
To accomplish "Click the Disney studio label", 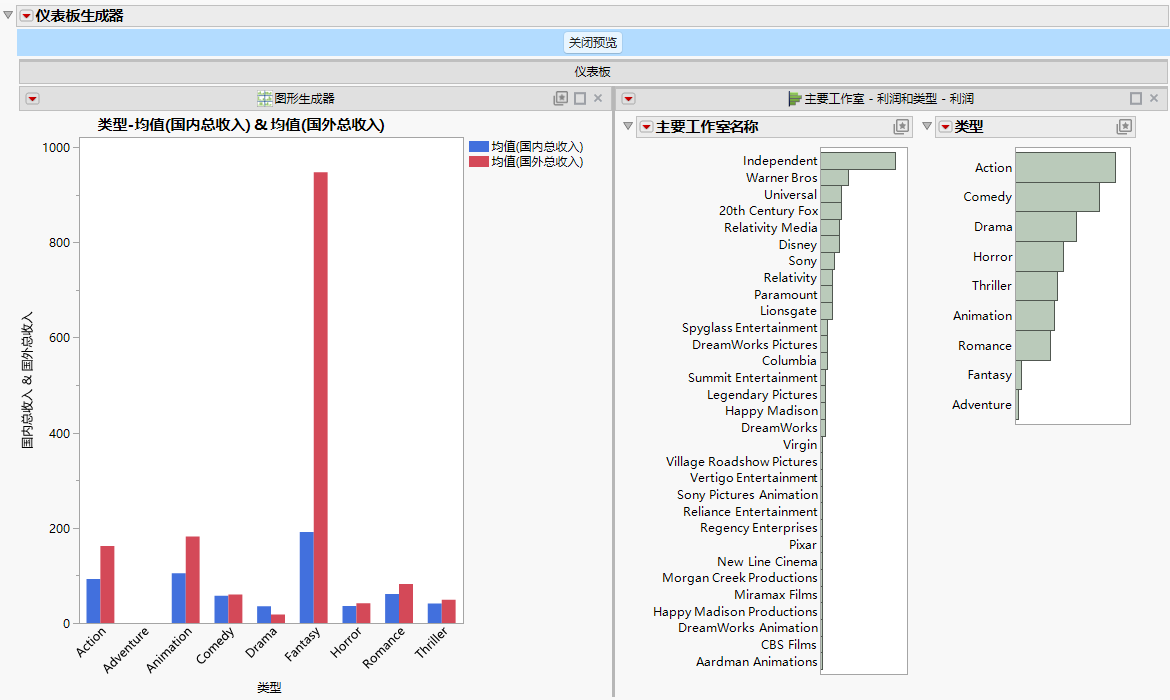I will coord(798,245).
